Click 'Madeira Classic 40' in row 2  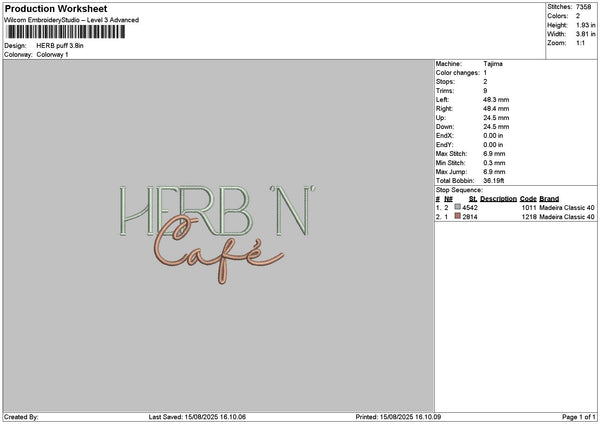pos(567,217)
